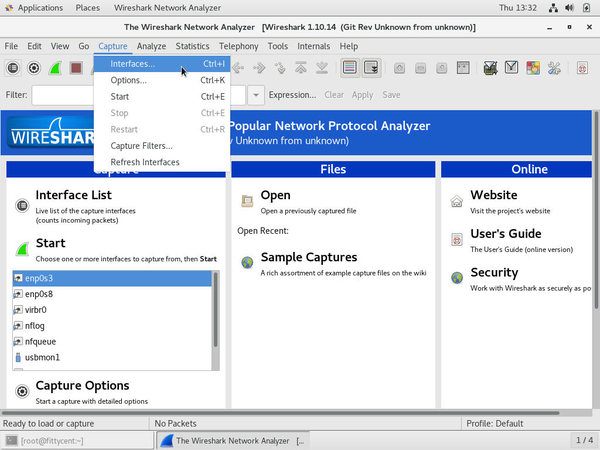This screenshot has width=600, height=450.
Task: Click the welcome page horizontal scrollbar
Action: click(x=280, y=413)
